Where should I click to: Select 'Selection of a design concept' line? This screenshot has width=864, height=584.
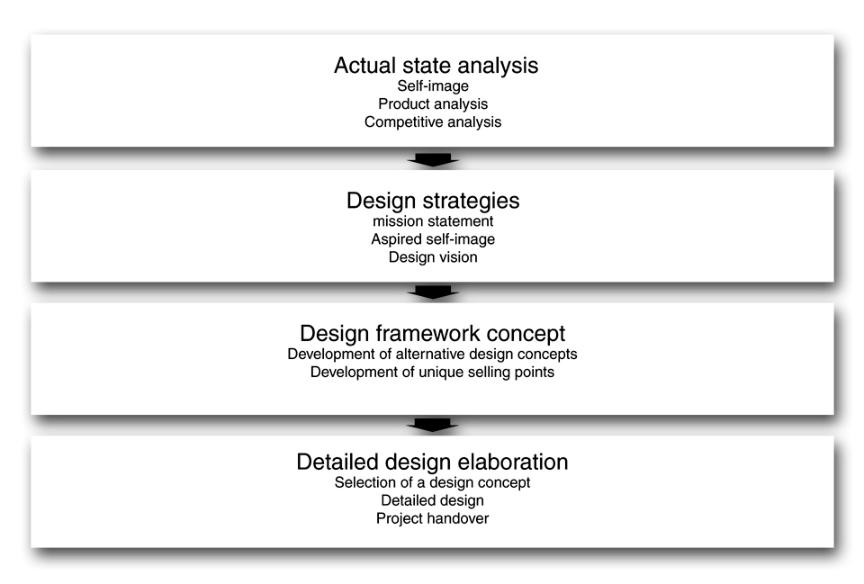point(433,483)
